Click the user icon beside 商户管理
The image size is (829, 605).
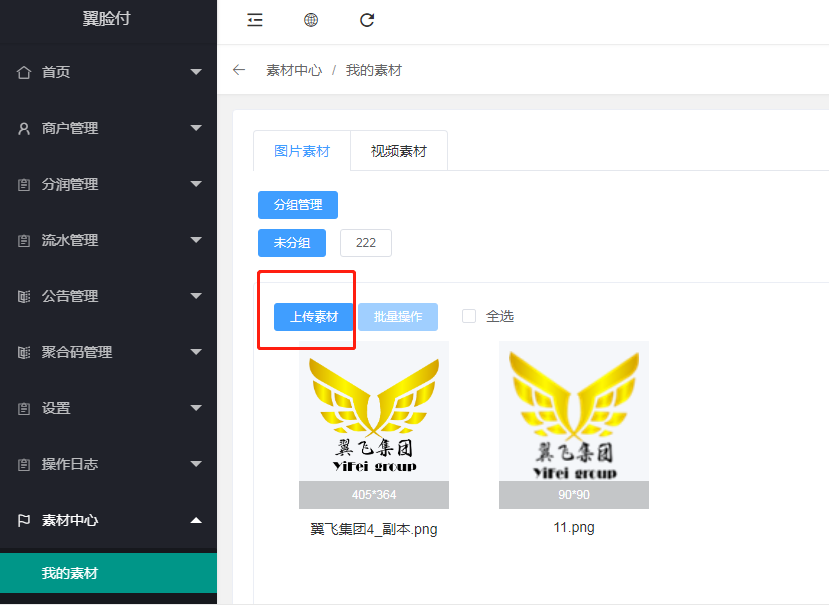click(24, 128)
